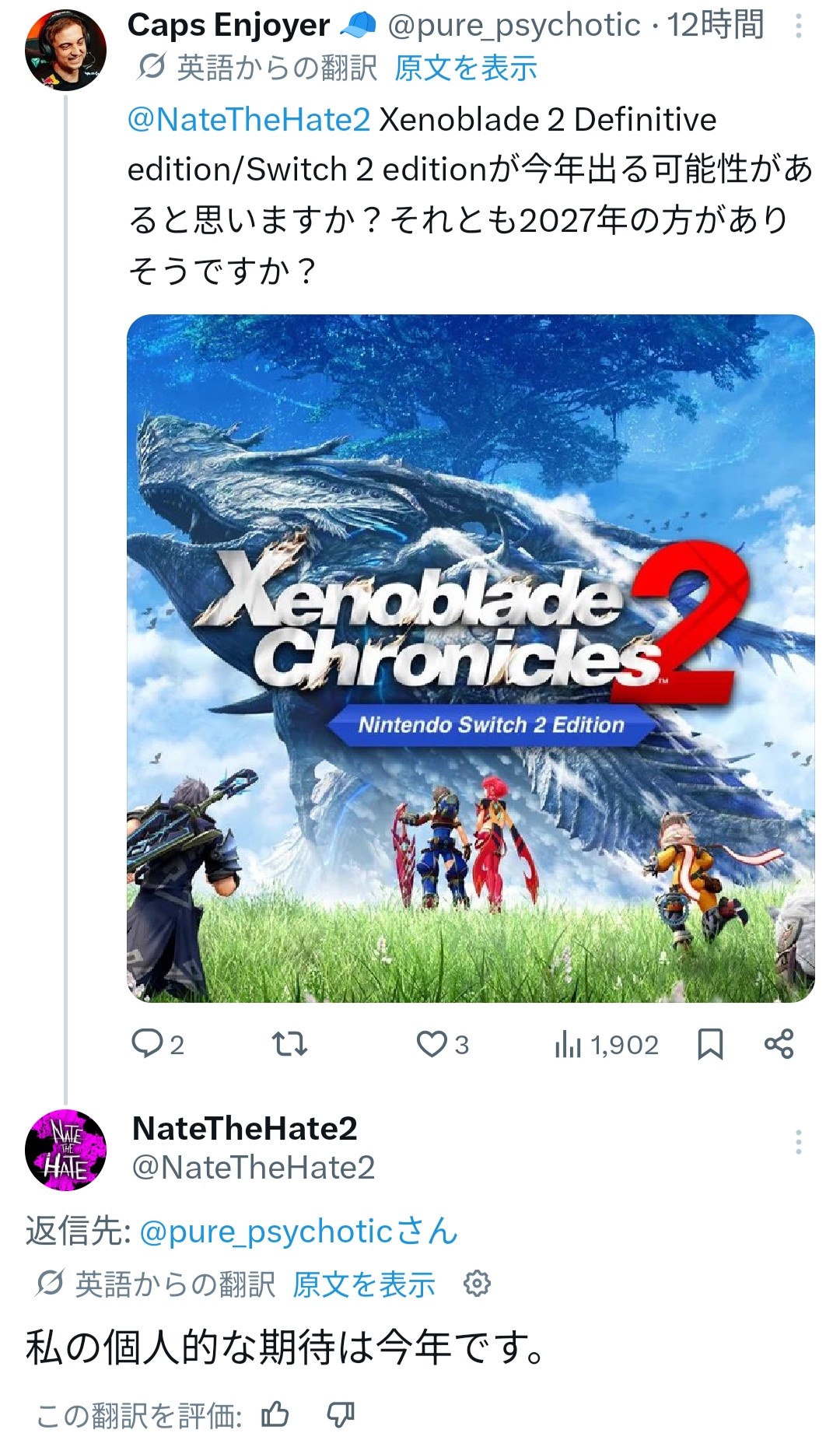Screen dimensions: 840x1440
Task: Open @NateTheHate2 mention in tweet text
Action: click(249, 120)
